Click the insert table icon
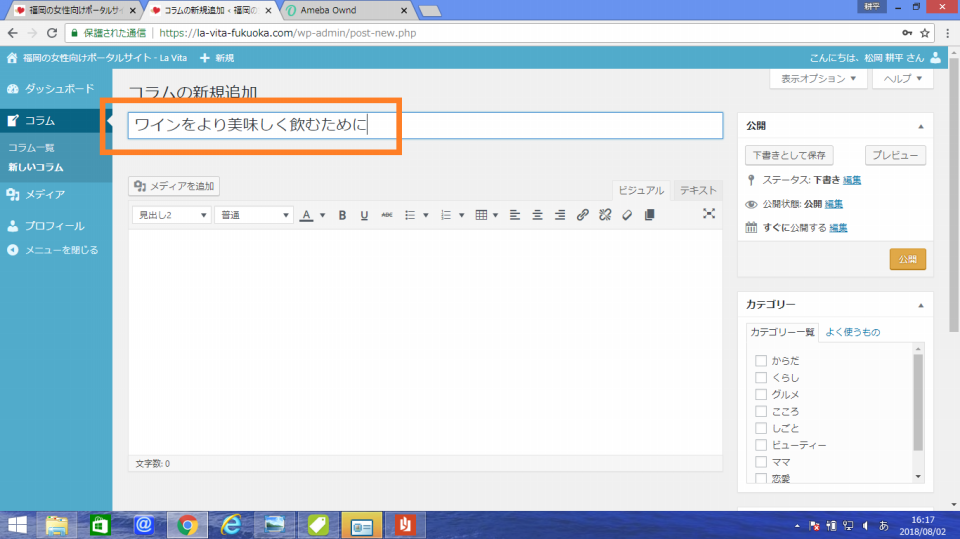The width and height of the screenshot is (960, 539). coord(481,215)
